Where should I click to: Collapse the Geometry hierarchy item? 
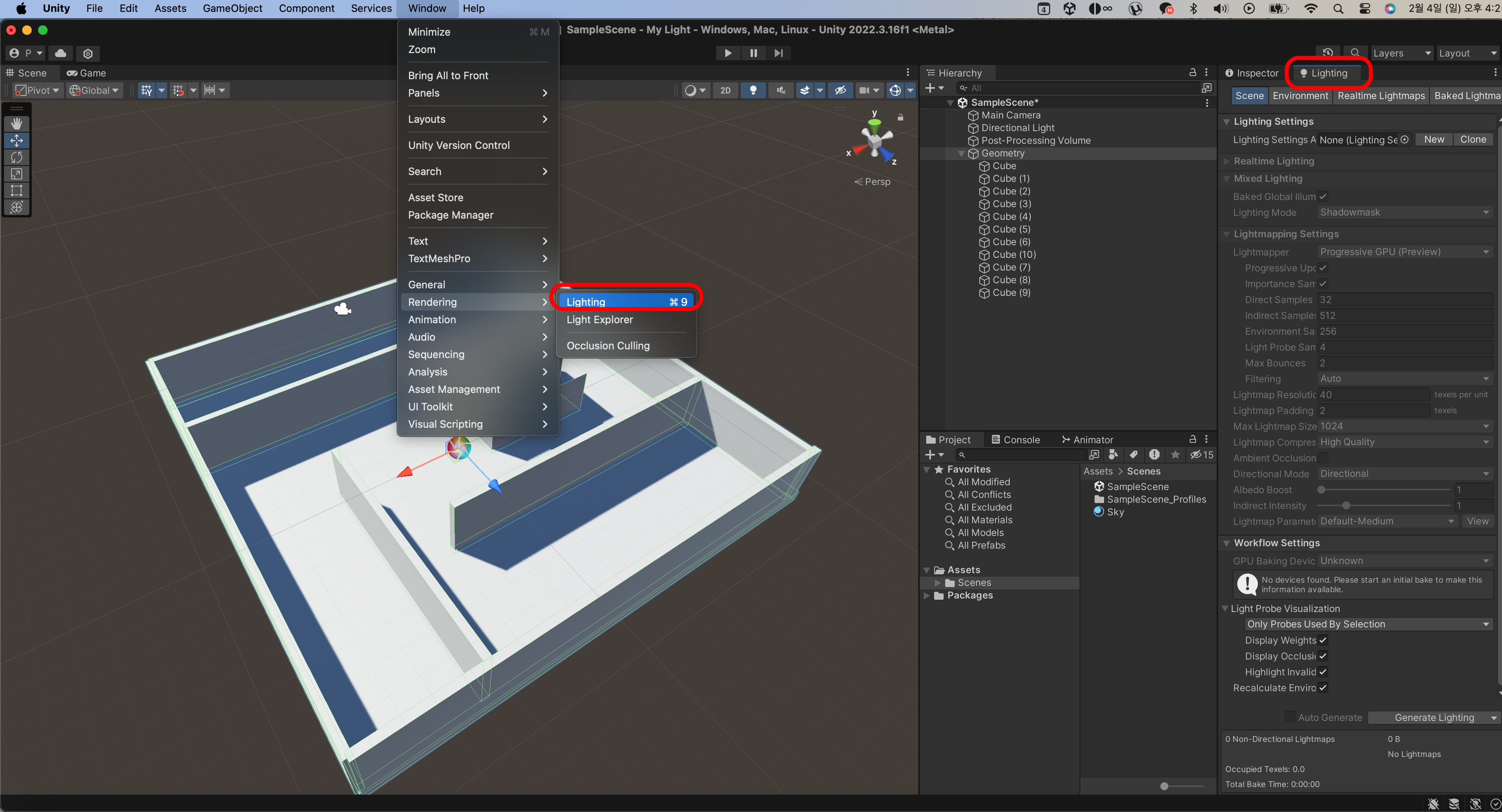tap(961, 153)
